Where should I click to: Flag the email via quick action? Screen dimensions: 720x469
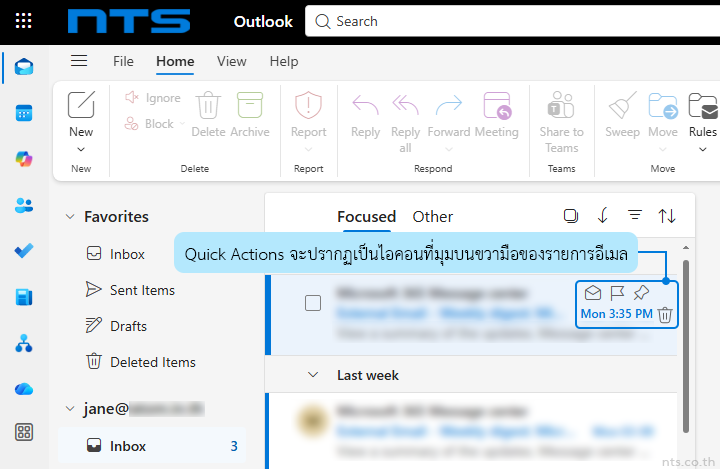(617, 293)
